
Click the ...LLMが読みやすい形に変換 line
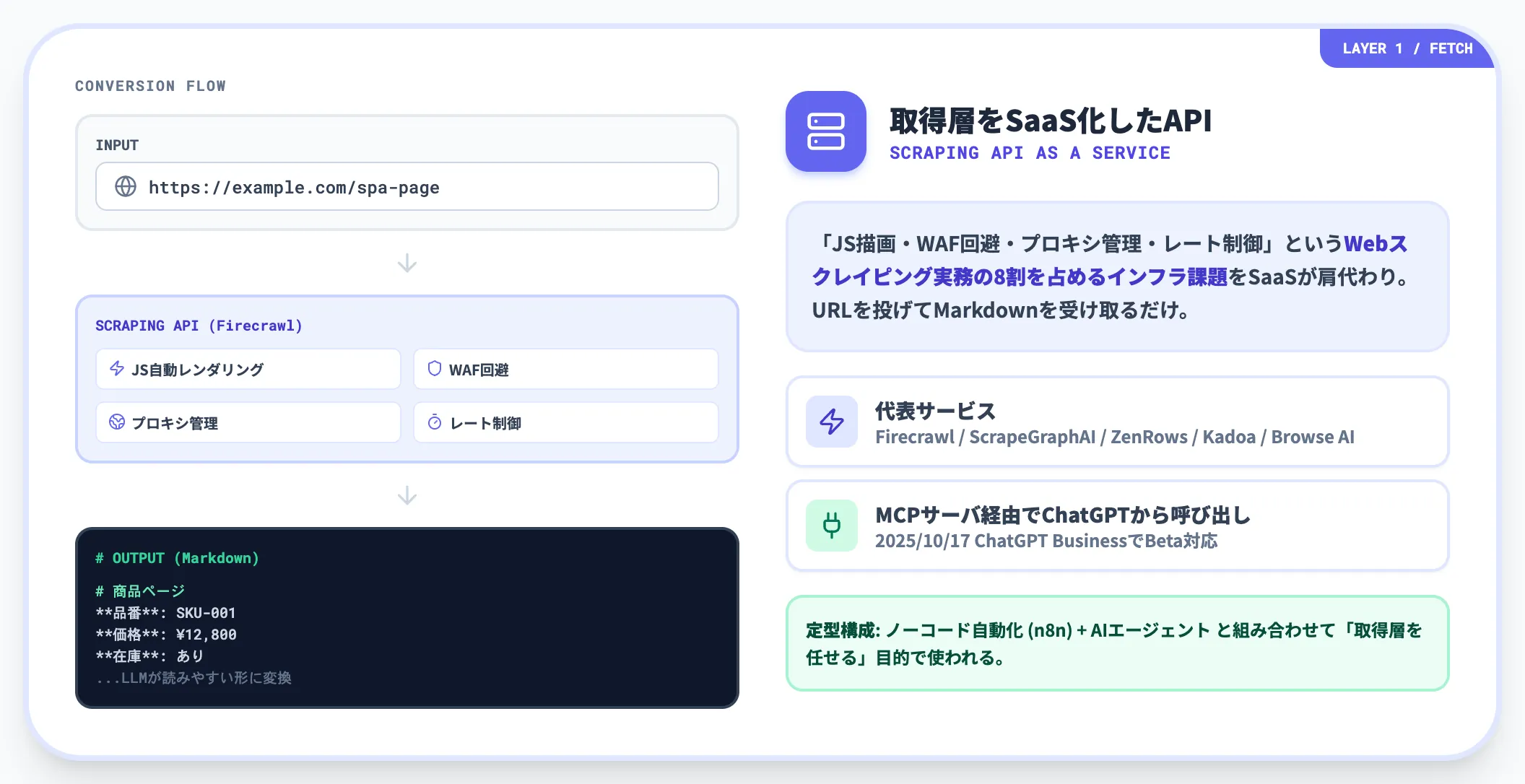194,678
